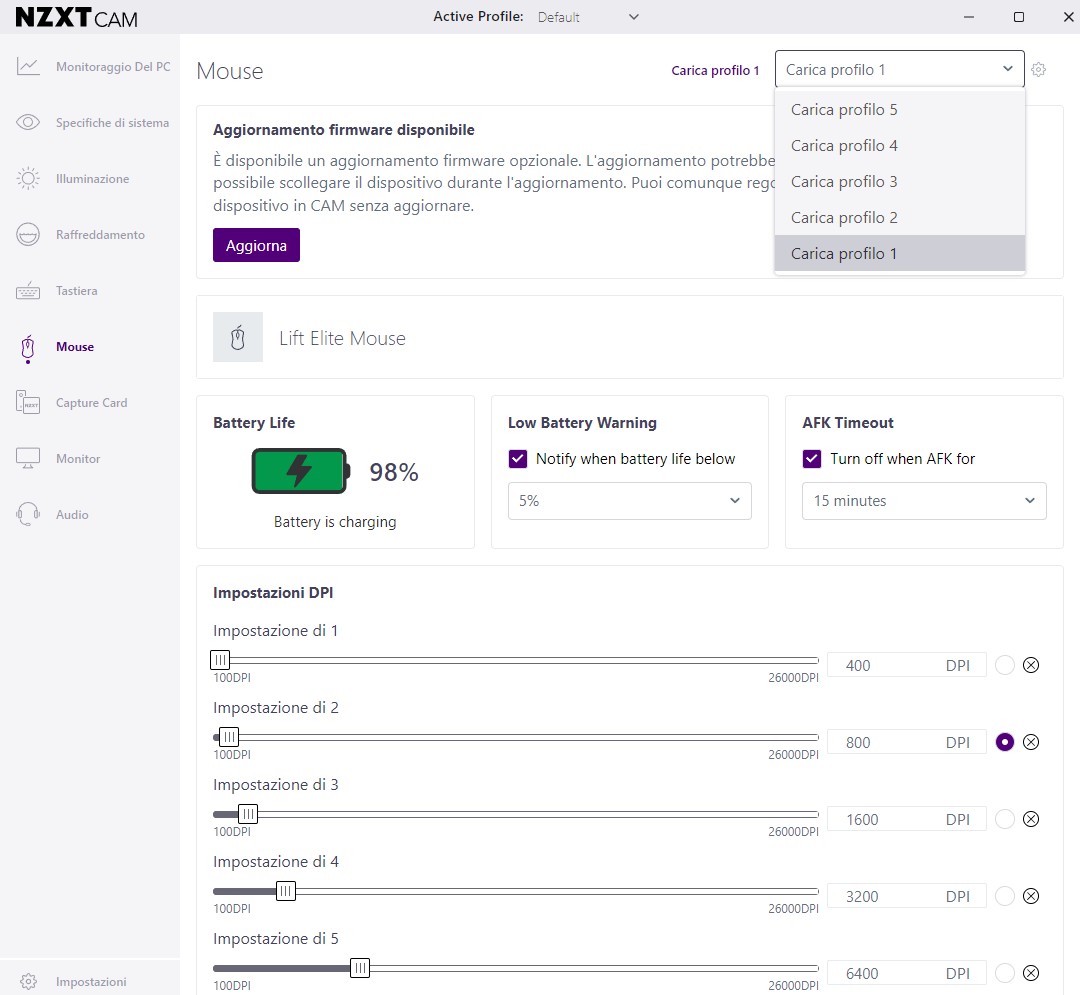This screenshot has width=1080, height=995.
Task: Click the Aggiorna firmware button
Action: pos(256,245)
